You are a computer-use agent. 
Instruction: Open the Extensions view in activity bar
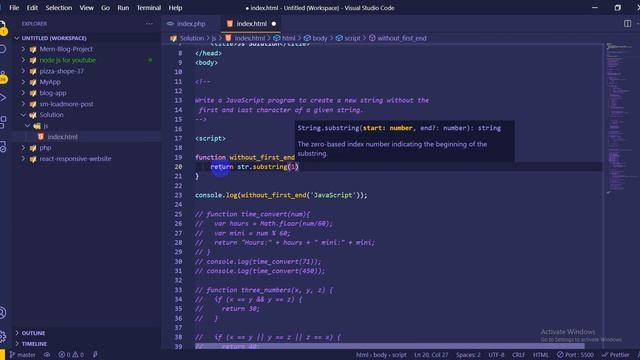click(2, 122)
